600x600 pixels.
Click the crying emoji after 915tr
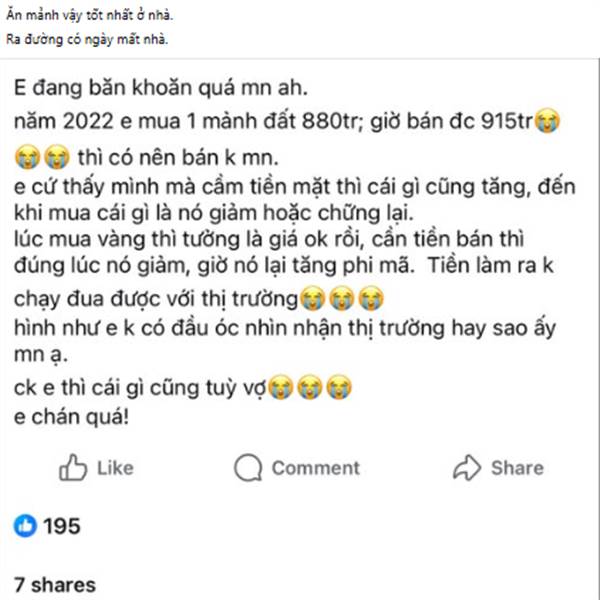[547, 120]
